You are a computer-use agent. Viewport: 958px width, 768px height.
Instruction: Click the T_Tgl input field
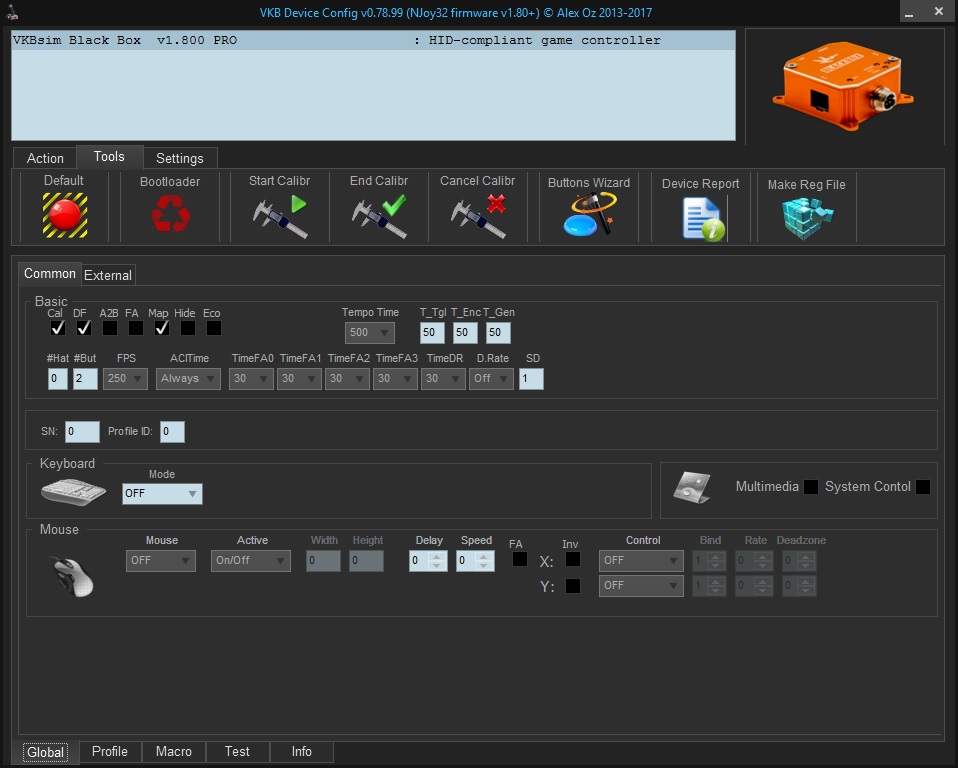tap(432, 332)
